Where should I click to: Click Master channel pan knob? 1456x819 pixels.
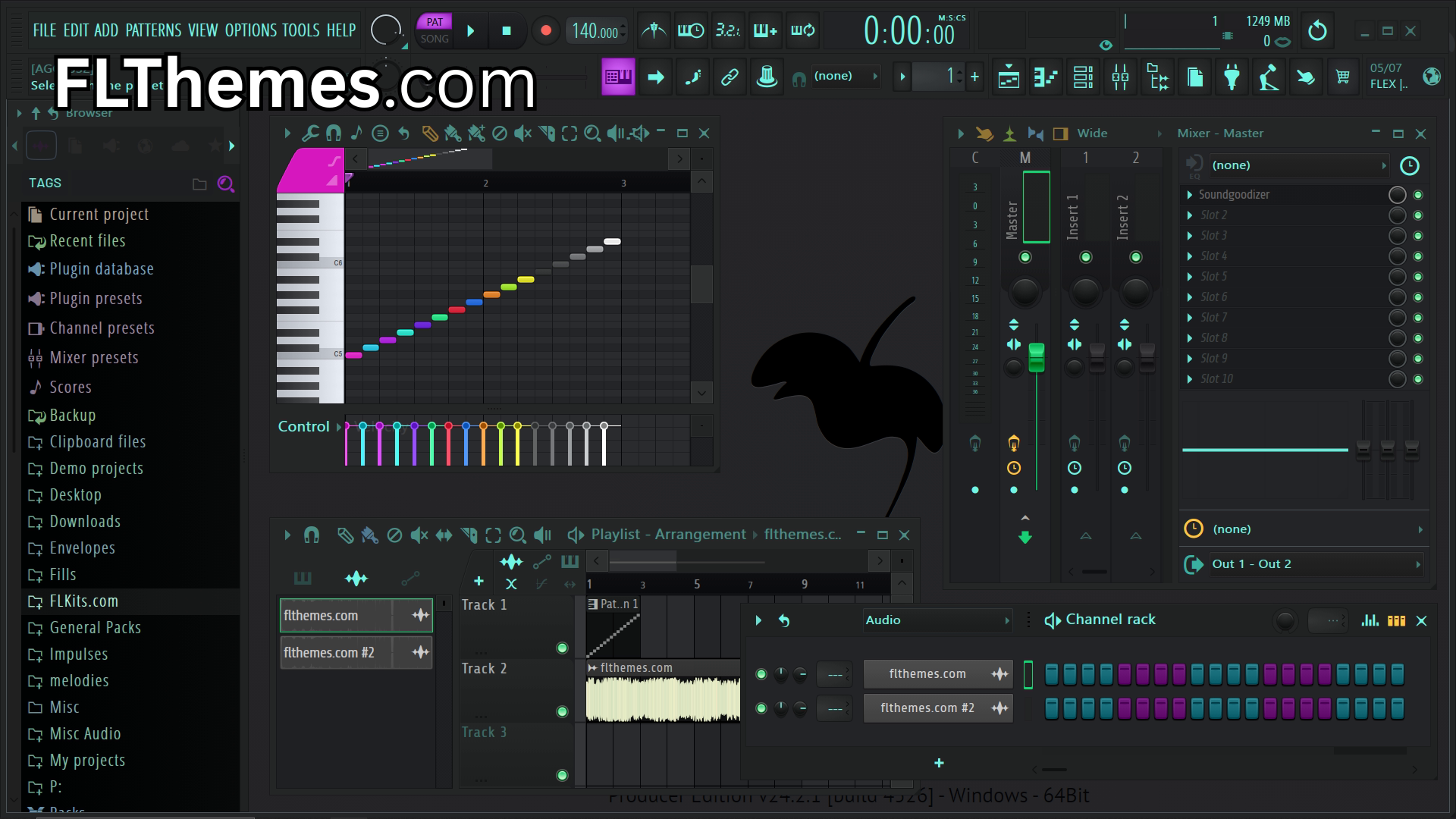(x=1025, y=291)
